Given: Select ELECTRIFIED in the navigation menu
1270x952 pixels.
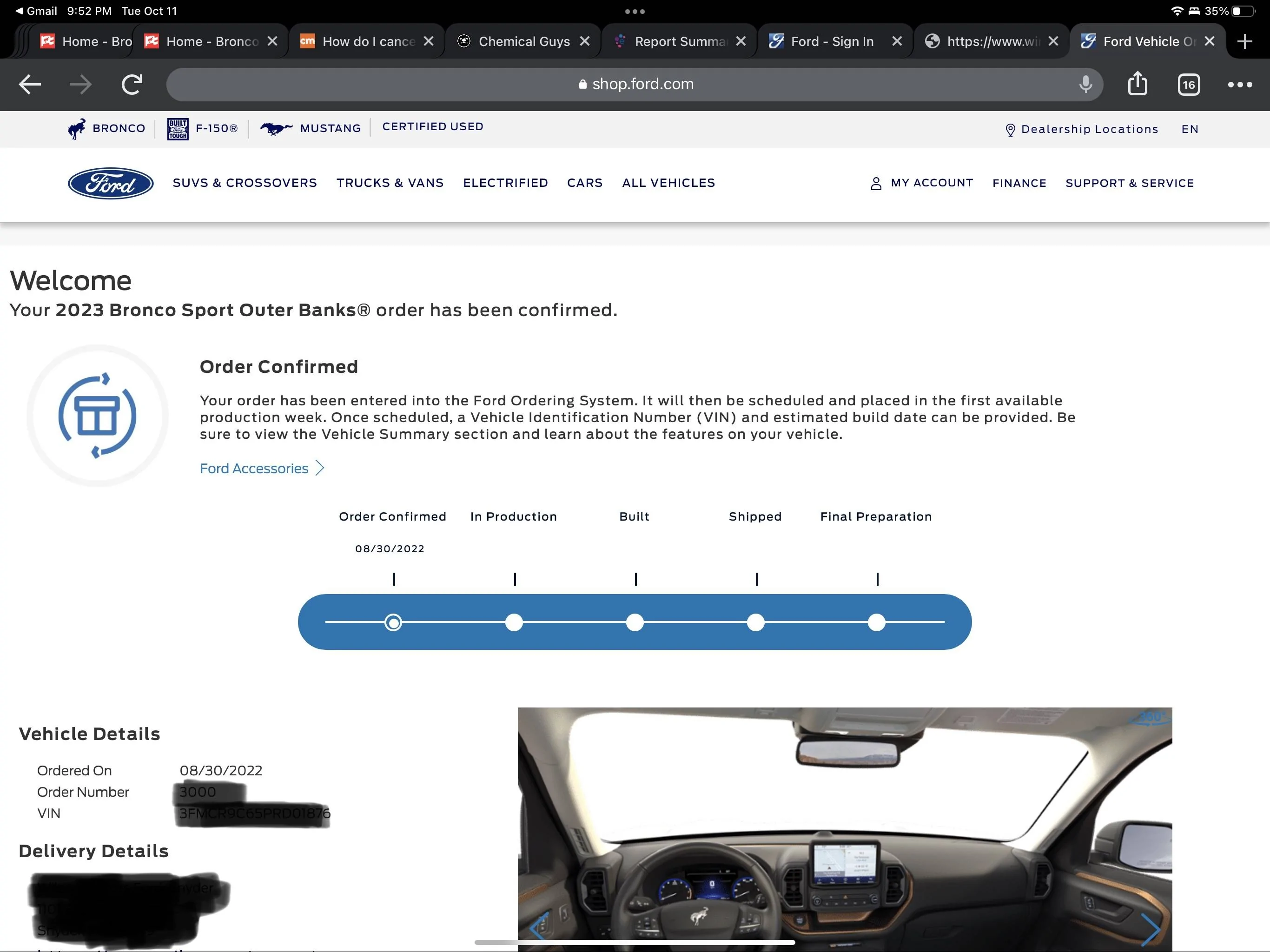Looking at the screenshot, I should [505, 183].
